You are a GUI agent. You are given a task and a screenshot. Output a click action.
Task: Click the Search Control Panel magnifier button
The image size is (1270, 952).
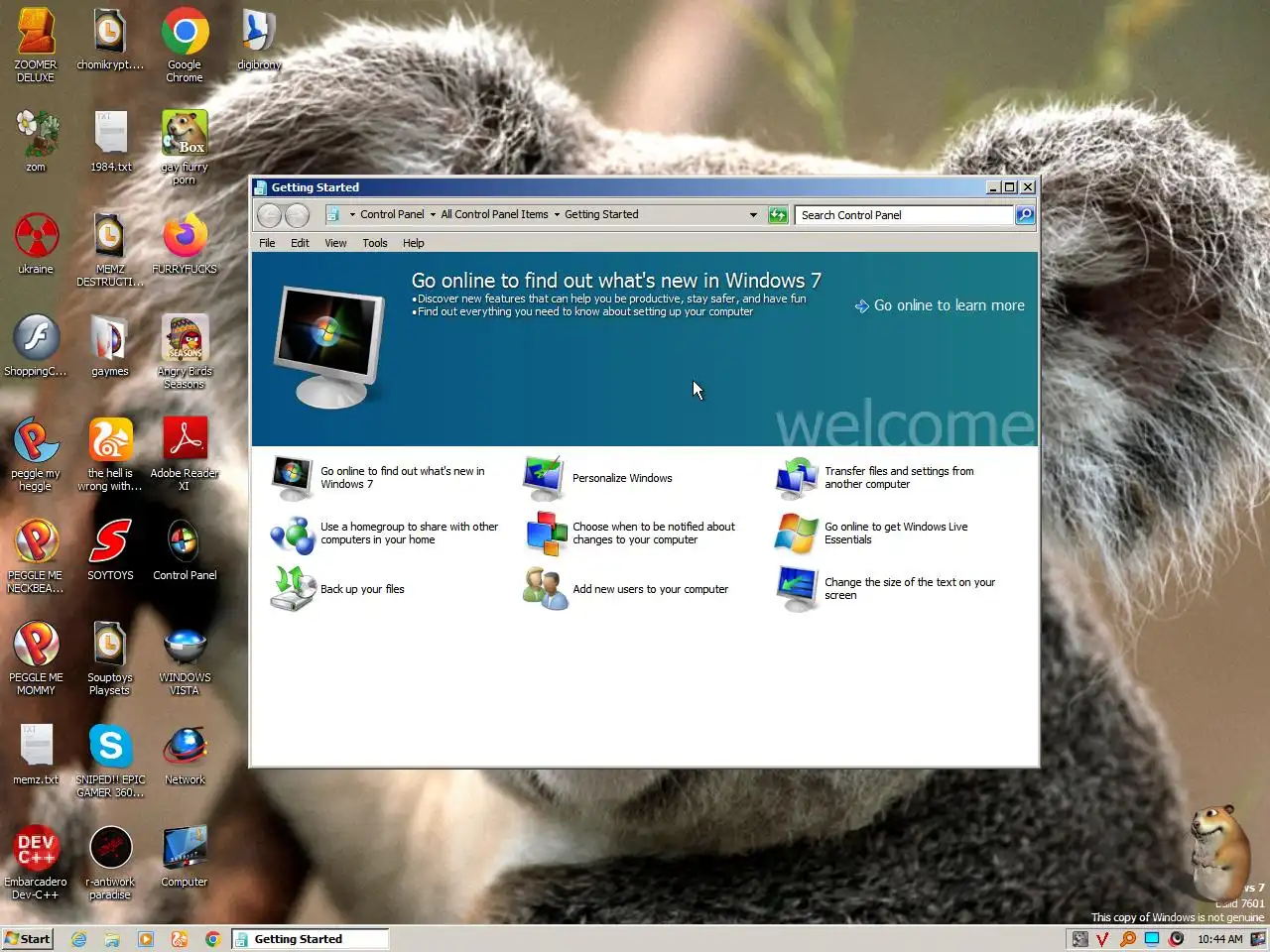1025,215
